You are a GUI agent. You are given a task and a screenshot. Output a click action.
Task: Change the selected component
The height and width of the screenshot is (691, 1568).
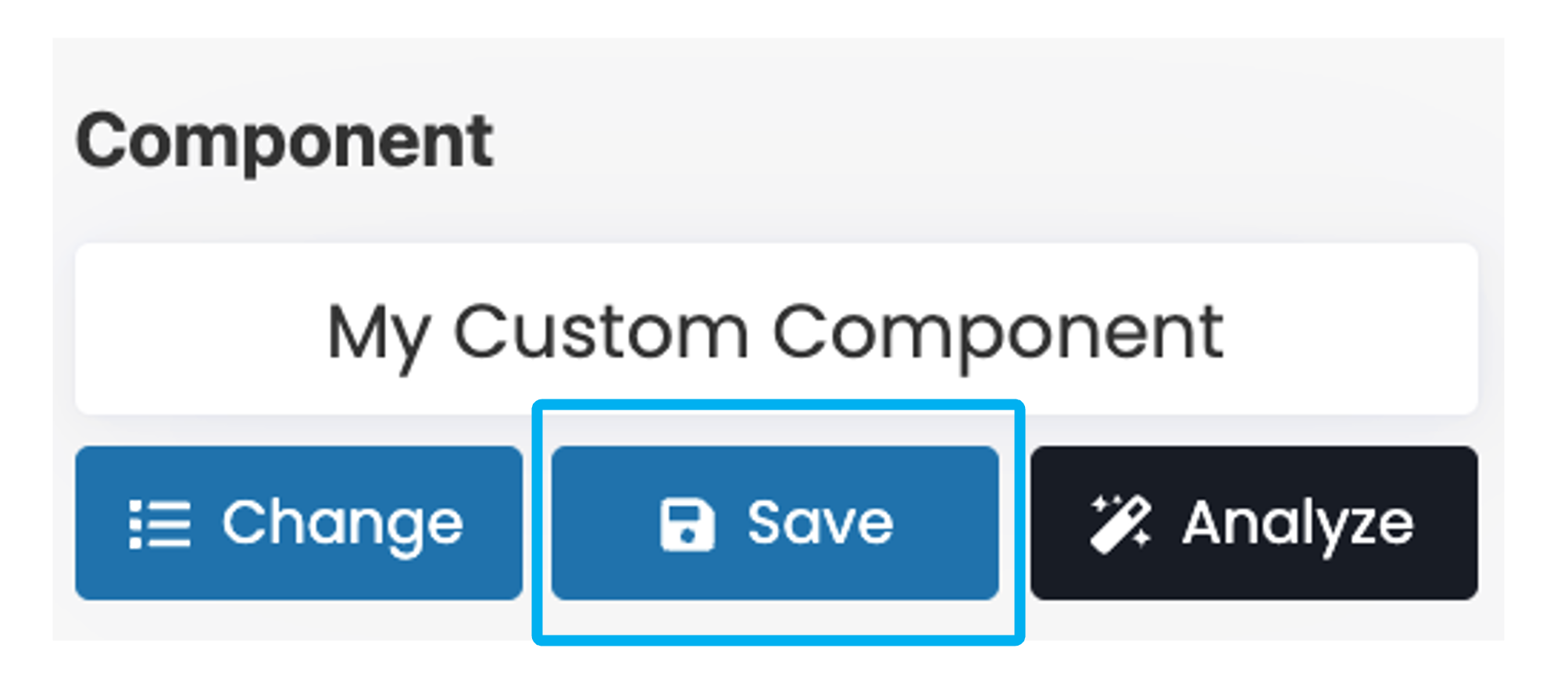click(x=298, y=523)
